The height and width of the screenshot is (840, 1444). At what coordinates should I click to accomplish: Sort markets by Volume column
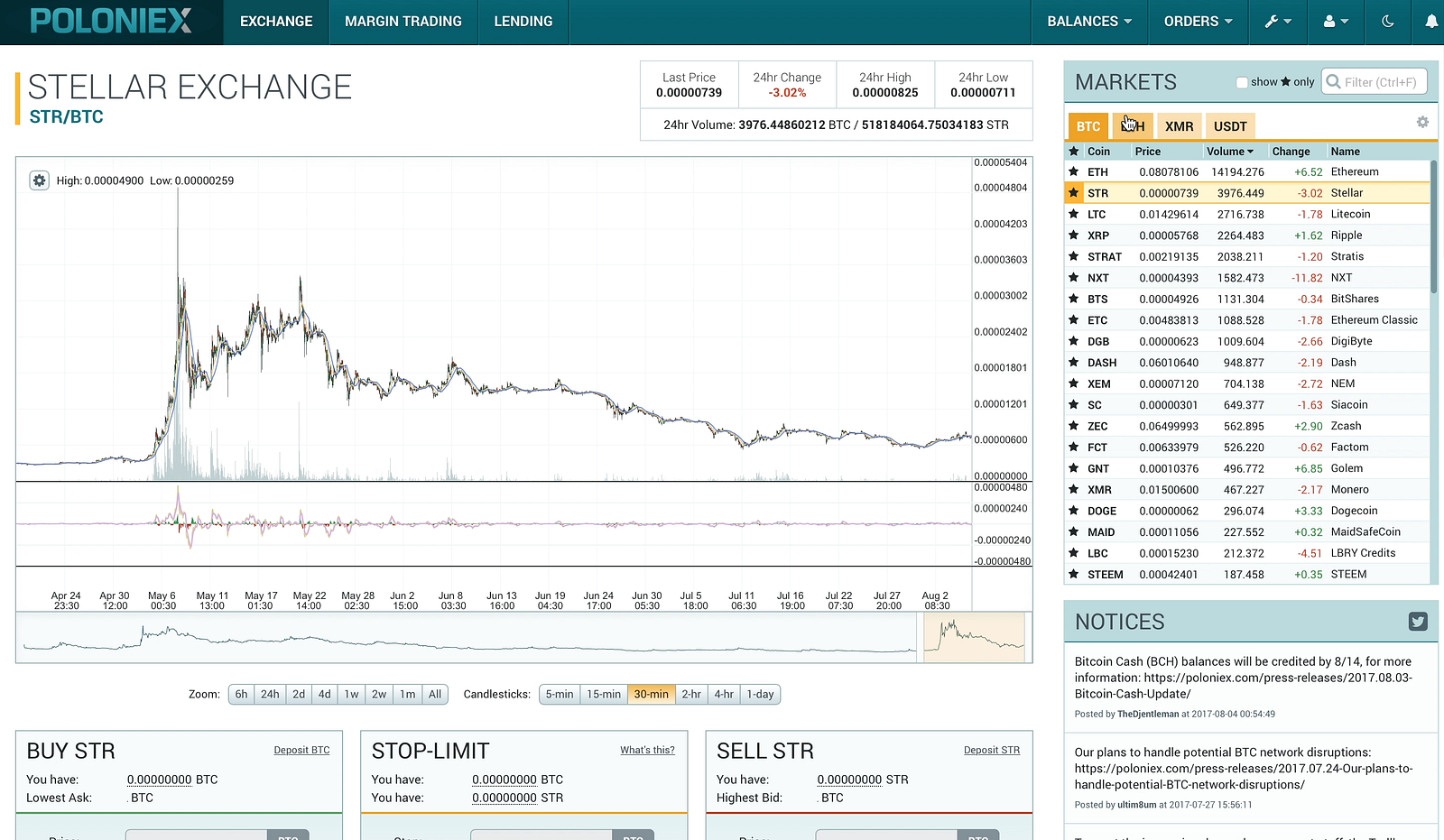(x=1230, y=152)
